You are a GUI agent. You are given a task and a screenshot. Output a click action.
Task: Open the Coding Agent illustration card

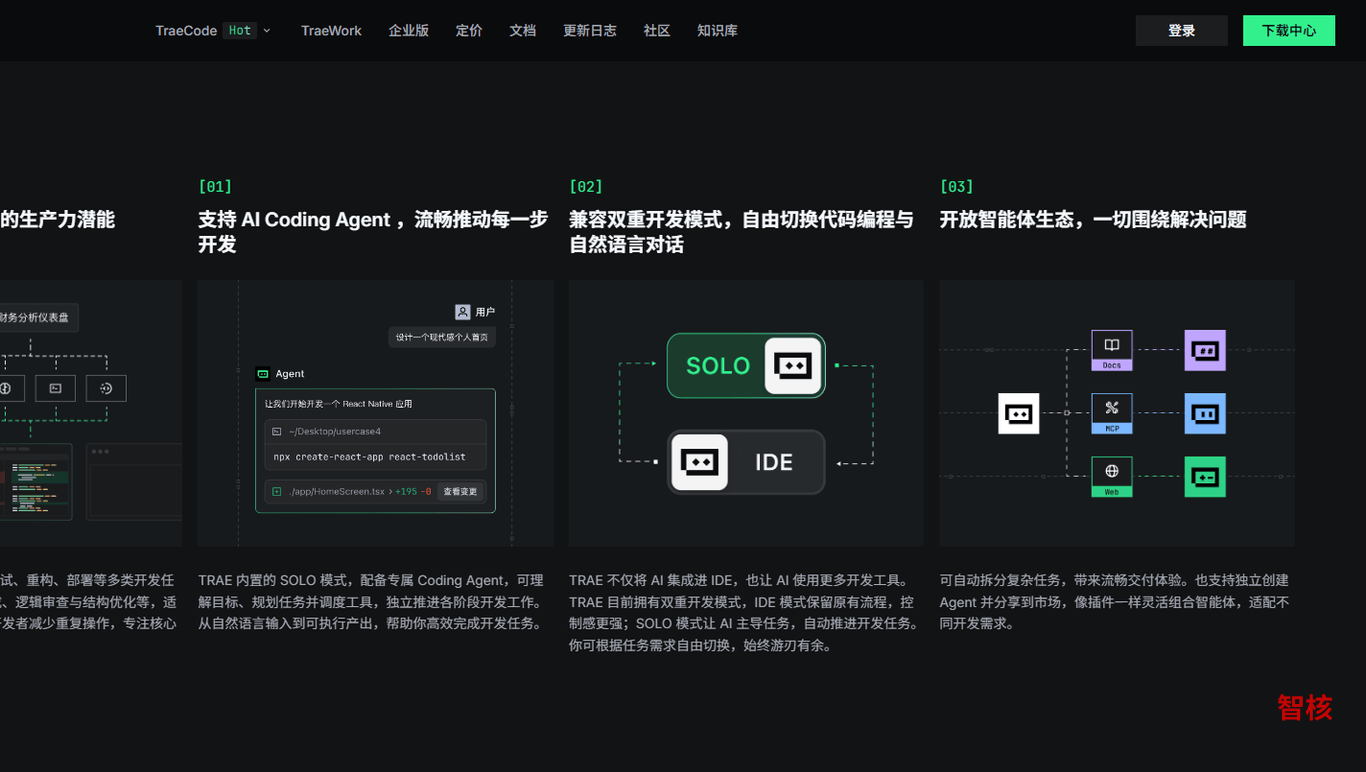click(375, 413)
